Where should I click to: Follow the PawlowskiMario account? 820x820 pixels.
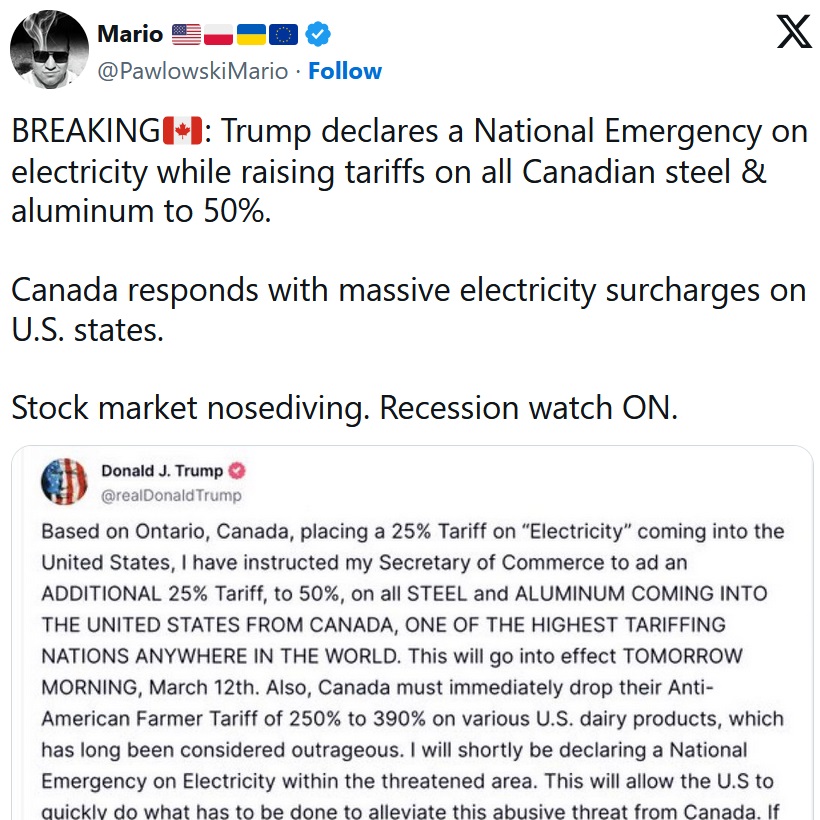coord(345,71)
